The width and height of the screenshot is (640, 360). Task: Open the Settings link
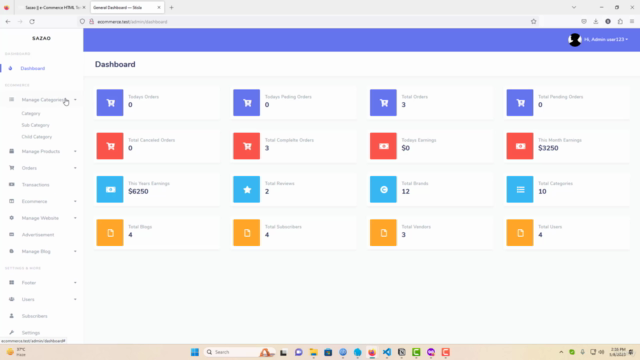[x=31, y=333]
